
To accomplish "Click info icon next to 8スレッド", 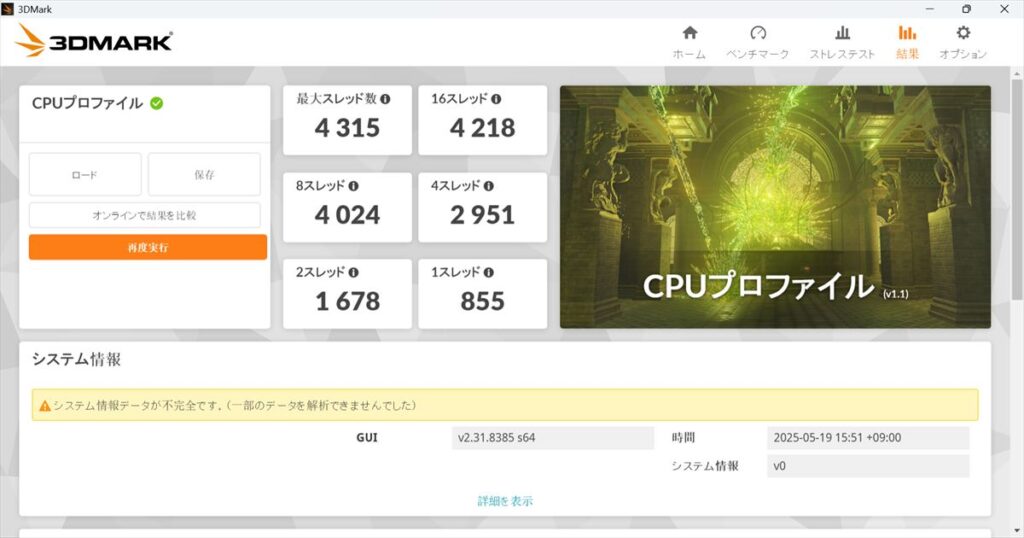I will 353,186.
